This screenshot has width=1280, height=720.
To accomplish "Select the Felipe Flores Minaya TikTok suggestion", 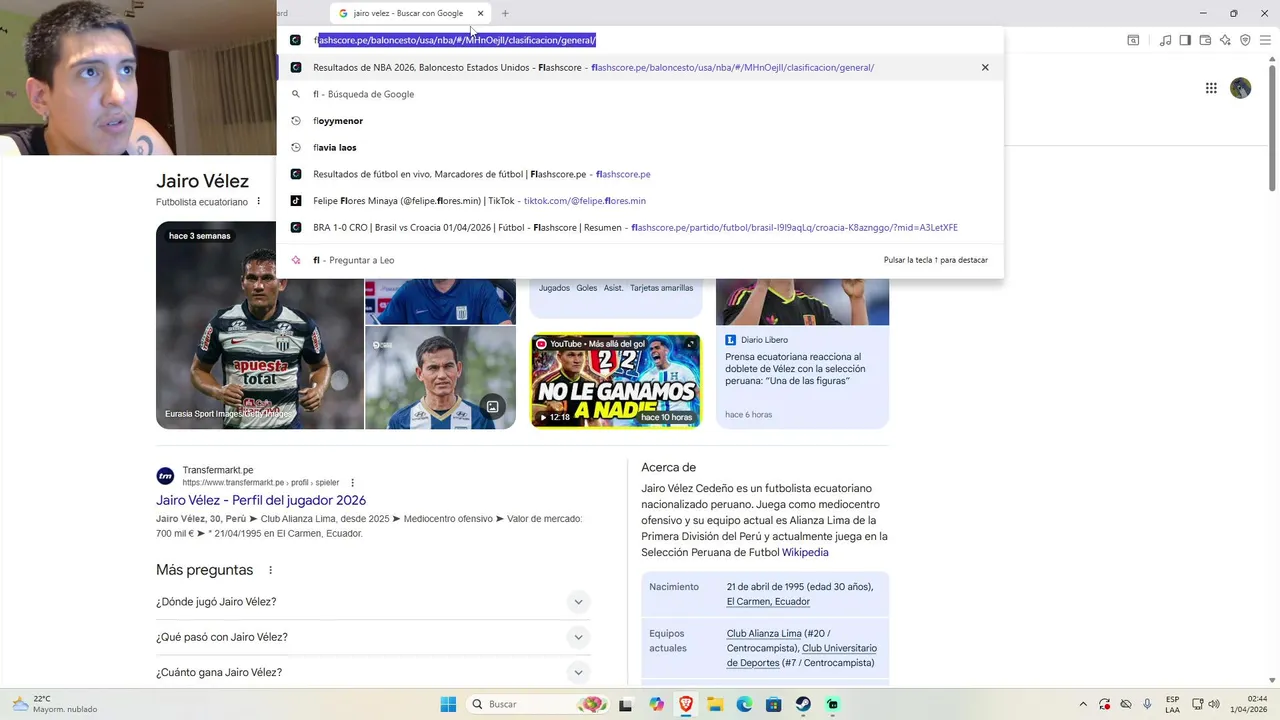I will coord(640,201).
